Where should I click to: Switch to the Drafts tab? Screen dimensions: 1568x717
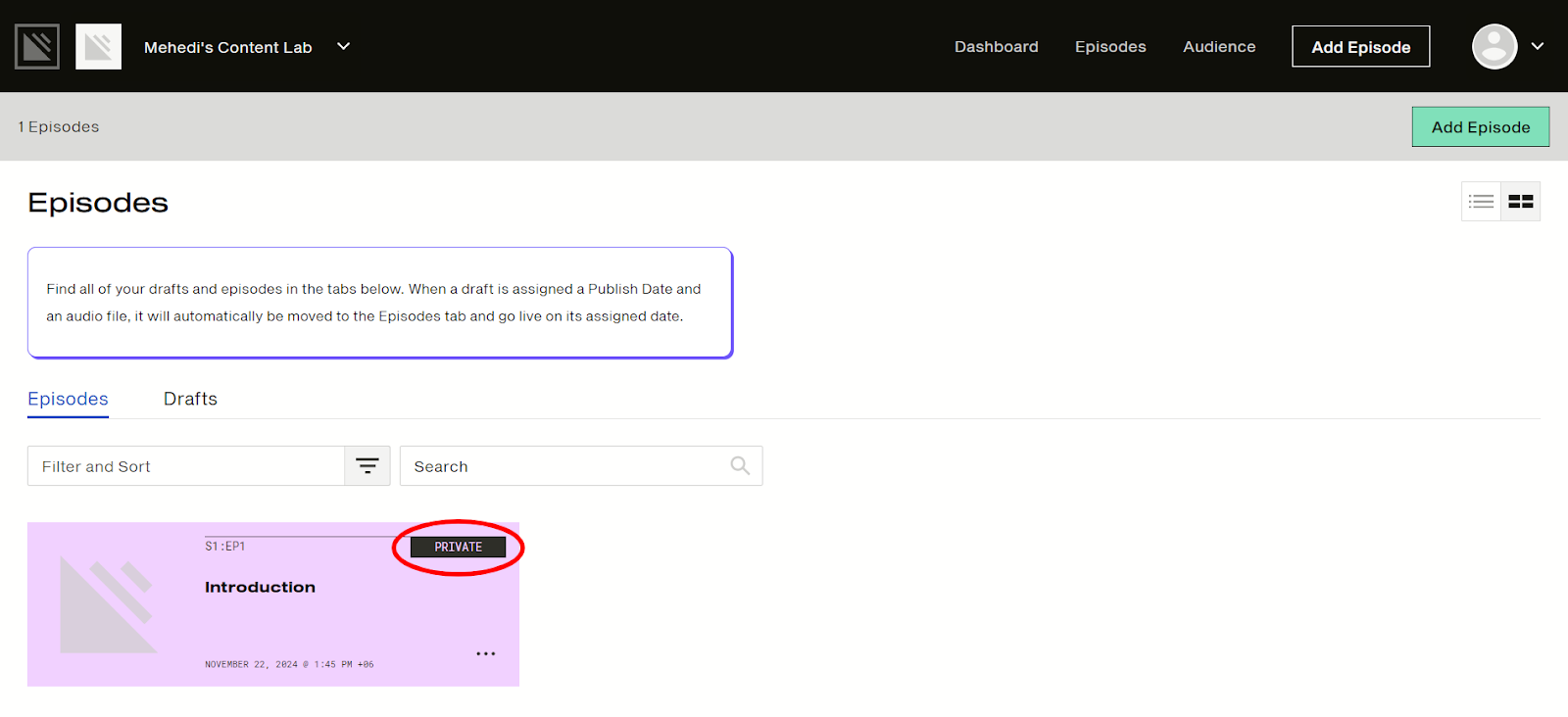click(x=190, y=399)
